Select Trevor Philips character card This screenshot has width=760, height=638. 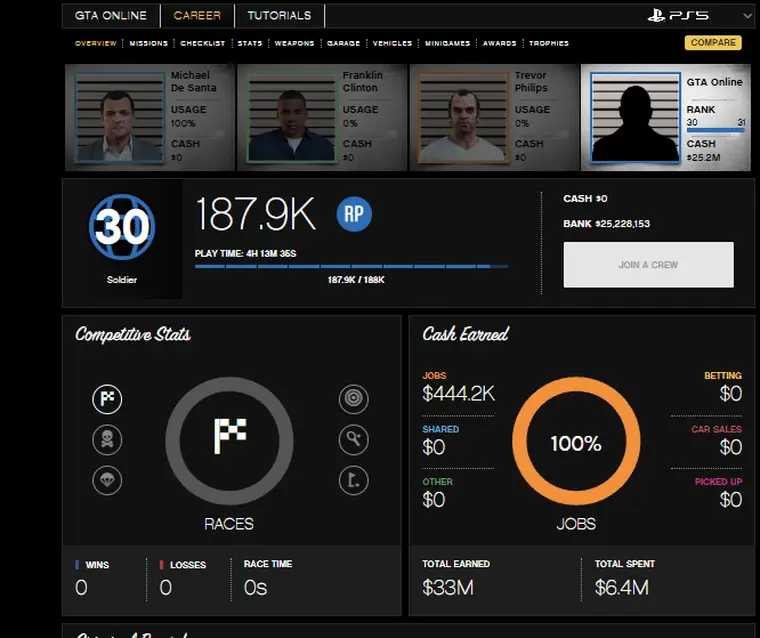pyautogui.click(x=494, y=117)
